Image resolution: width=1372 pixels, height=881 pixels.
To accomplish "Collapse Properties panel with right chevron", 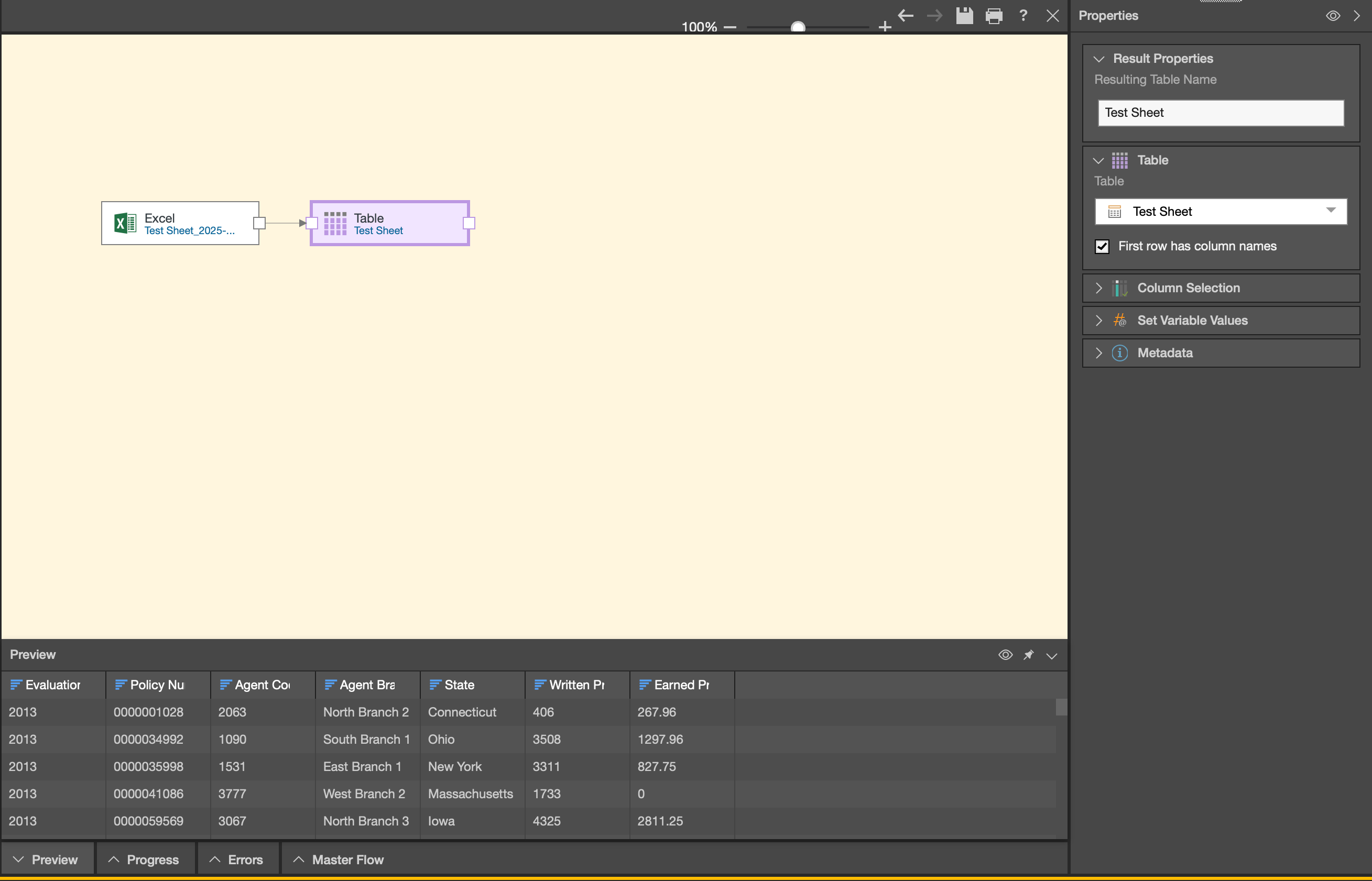I will pyautogui.click(x=1357, y=15).
